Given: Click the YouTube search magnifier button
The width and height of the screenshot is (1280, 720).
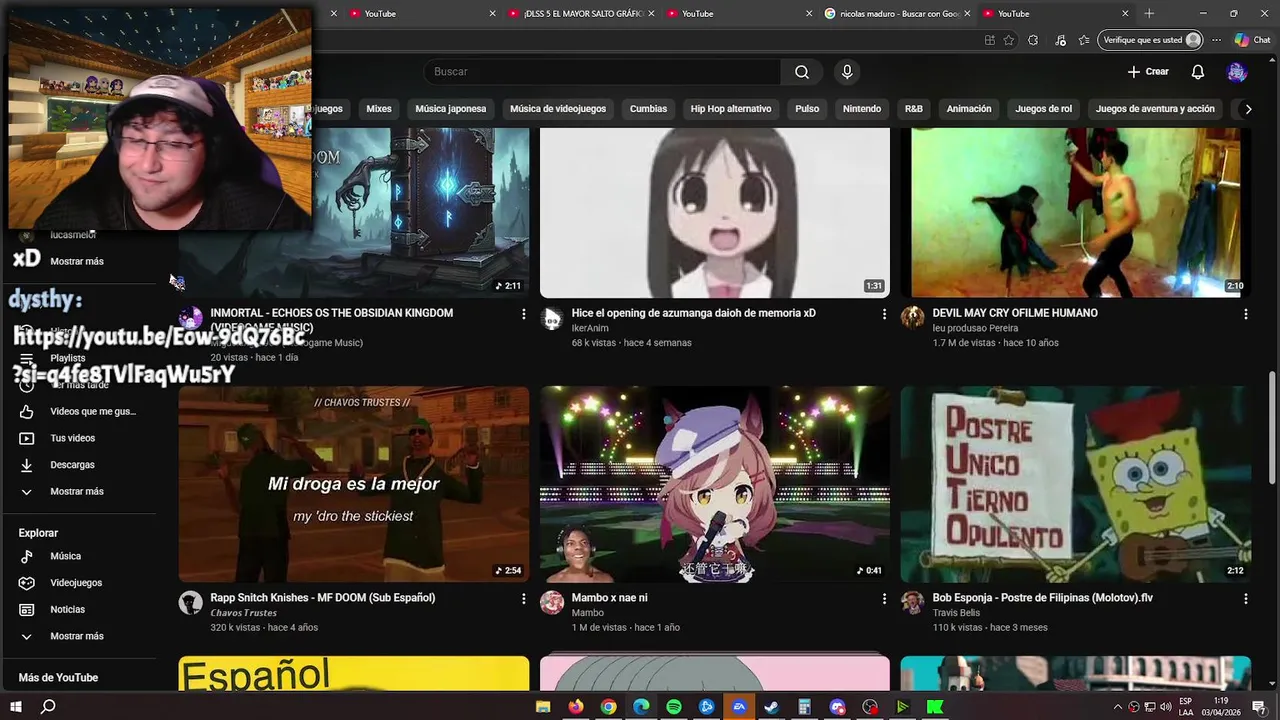Looking at the screenshot, I should coord(802,72).
